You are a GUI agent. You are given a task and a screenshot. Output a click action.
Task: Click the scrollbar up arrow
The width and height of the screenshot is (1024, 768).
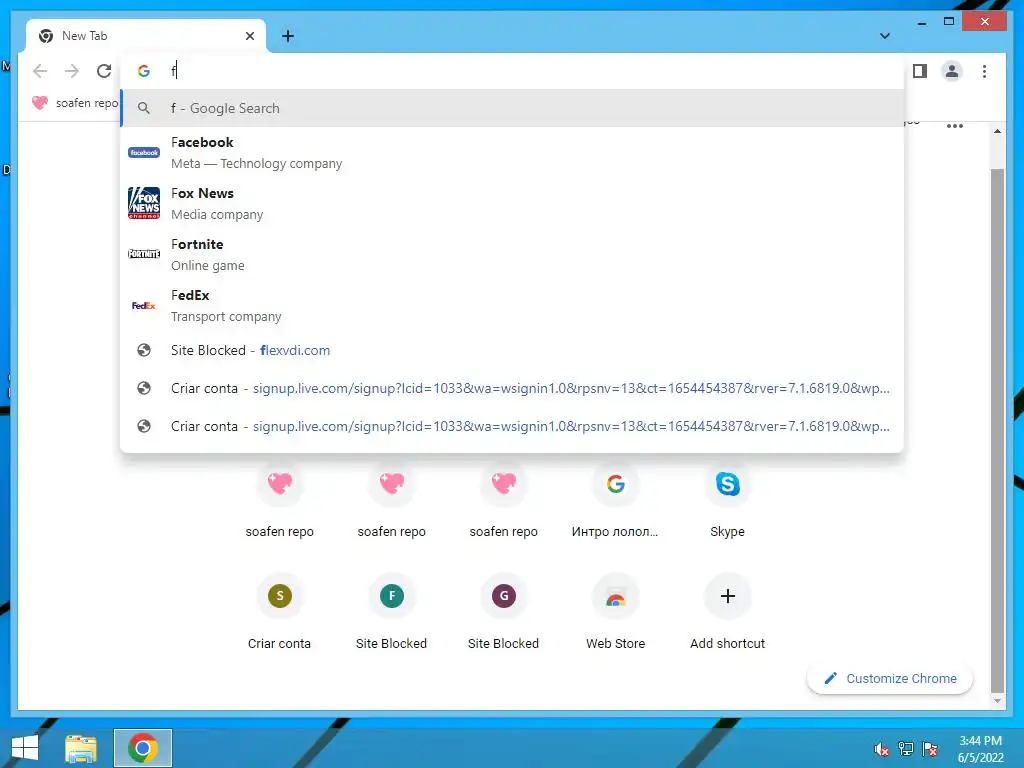tap(997, 131)
